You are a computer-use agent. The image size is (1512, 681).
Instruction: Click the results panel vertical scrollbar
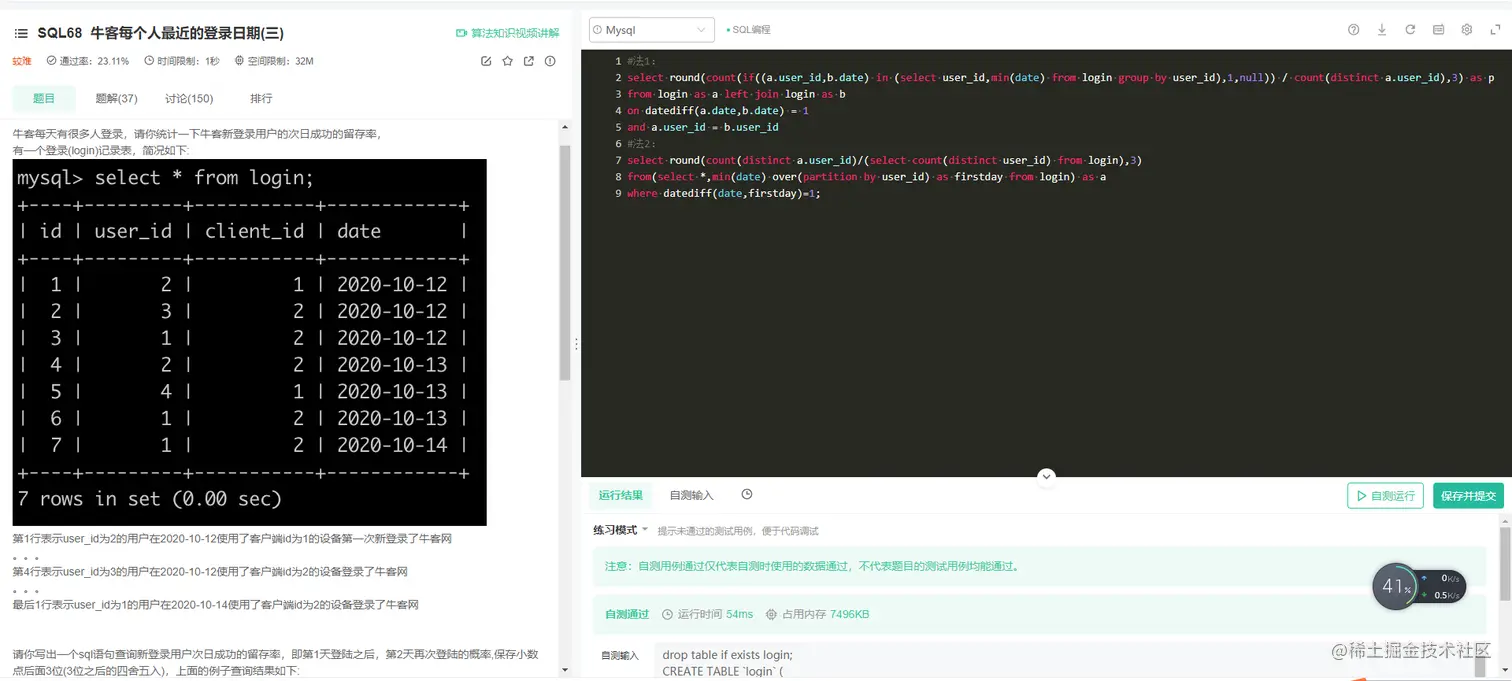(1506, 563)
